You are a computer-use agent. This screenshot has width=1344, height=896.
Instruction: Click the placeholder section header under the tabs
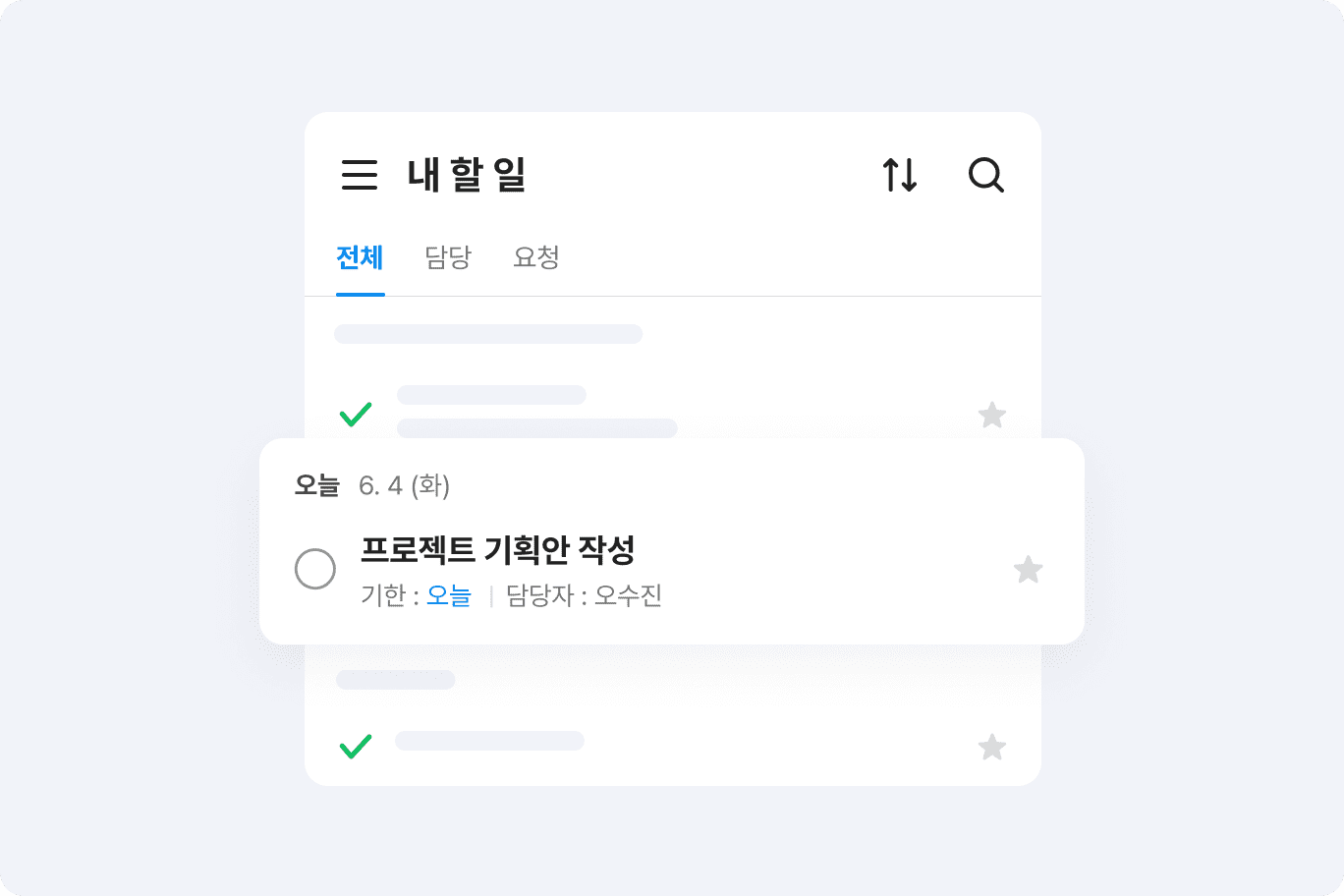(x=488, y=334)
